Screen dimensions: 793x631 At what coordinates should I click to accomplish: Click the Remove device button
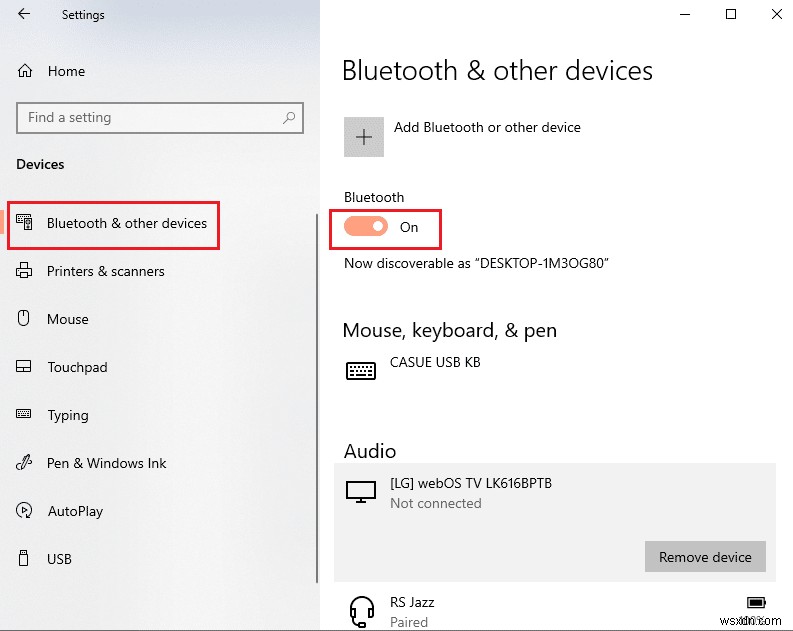click(705, 557)
